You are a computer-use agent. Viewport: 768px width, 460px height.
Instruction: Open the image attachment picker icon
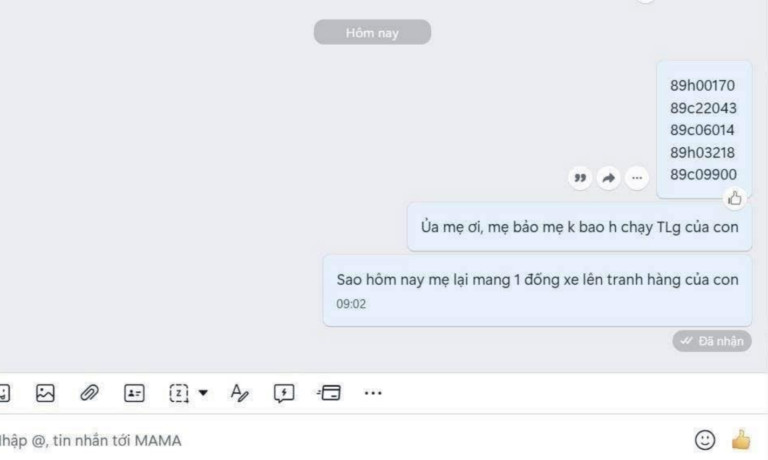click(x=45, y=393)
